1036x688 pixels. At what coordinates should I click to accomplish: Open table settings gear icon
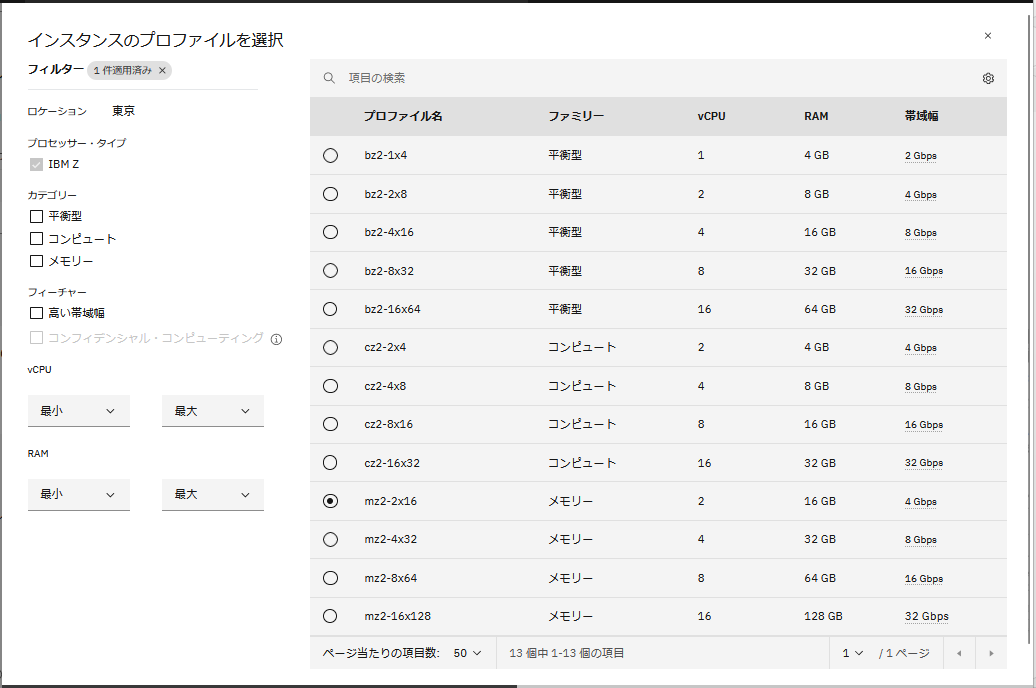(988, 79)
